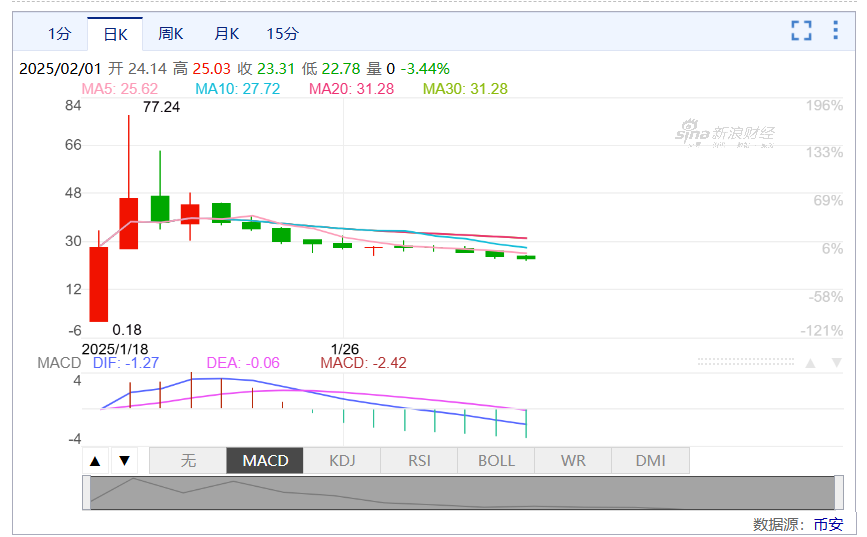The image size is (867, 537).
Task: Open the three-dot more options menu
Action: click(x=835, y=30)
